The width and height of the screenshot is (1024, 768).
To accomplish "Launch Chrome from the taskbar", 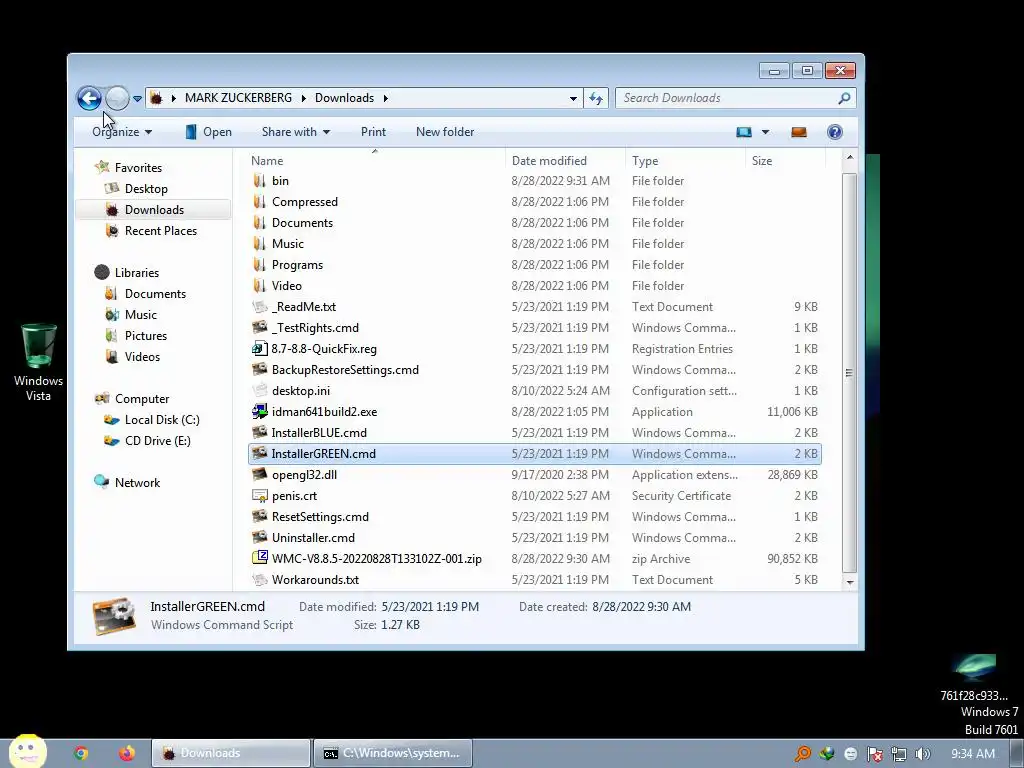I will [x=81, y=753].
